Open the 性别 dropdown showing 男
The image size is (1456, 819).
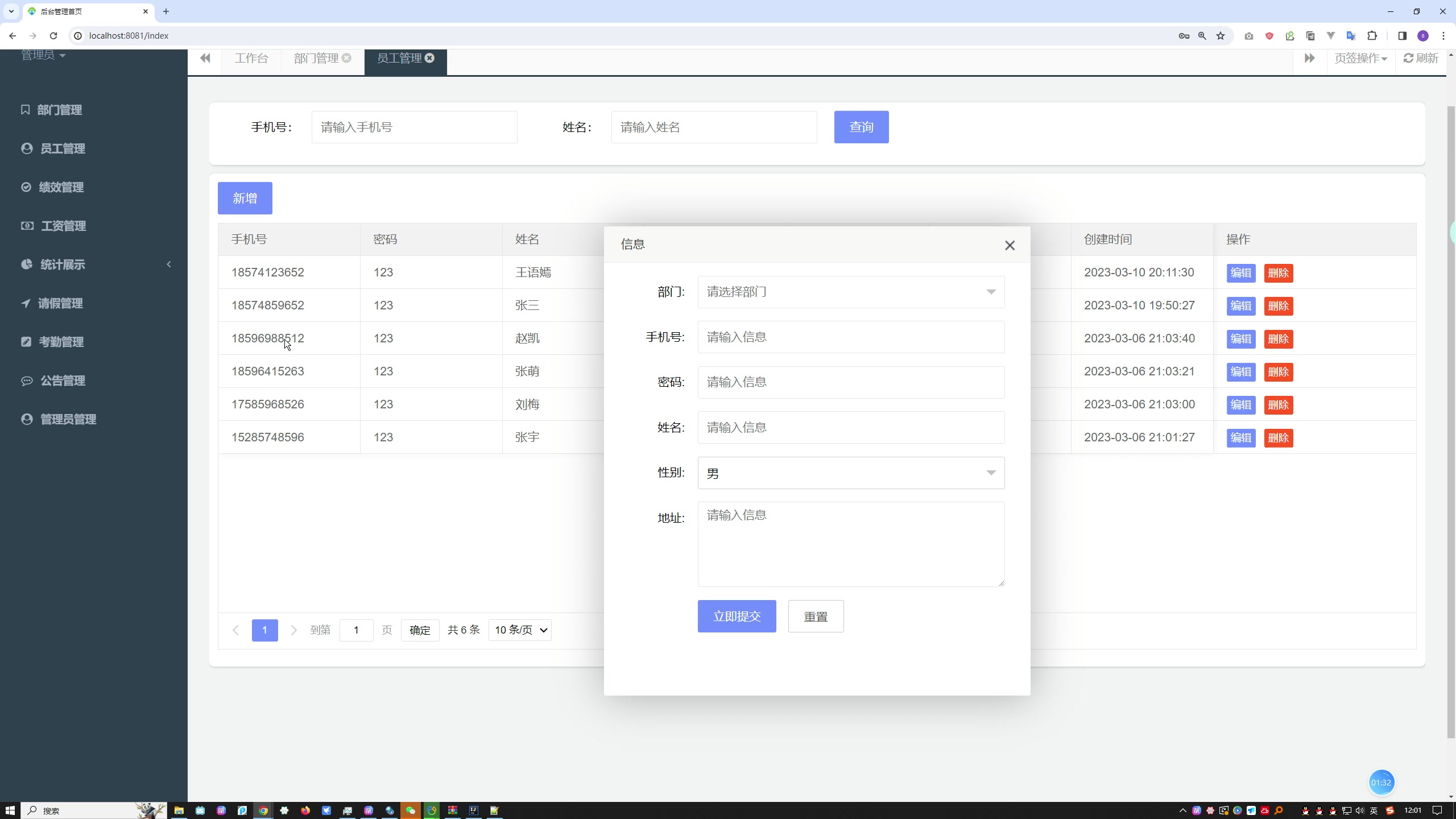coord(851,473)
